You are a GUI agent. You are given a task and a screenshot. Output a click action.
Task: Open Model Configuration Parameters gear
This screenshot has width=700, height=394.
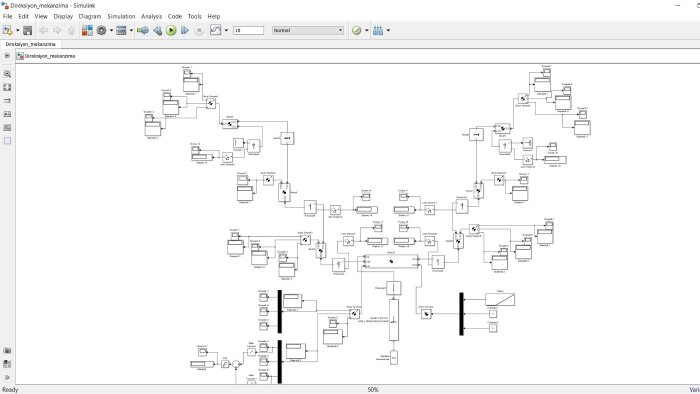click(x=102, y=30)
